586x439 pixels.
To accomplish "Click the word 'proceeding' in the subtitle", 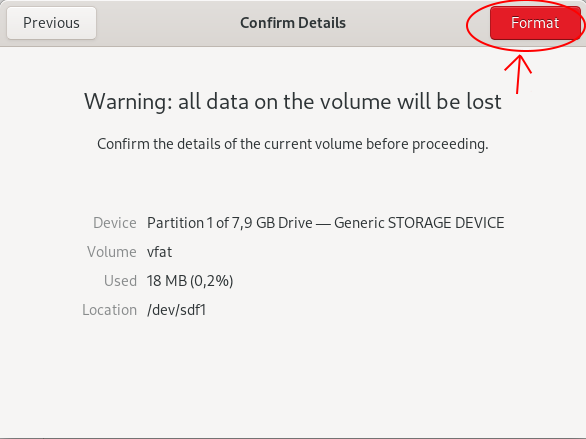I will tap(448, 145).
